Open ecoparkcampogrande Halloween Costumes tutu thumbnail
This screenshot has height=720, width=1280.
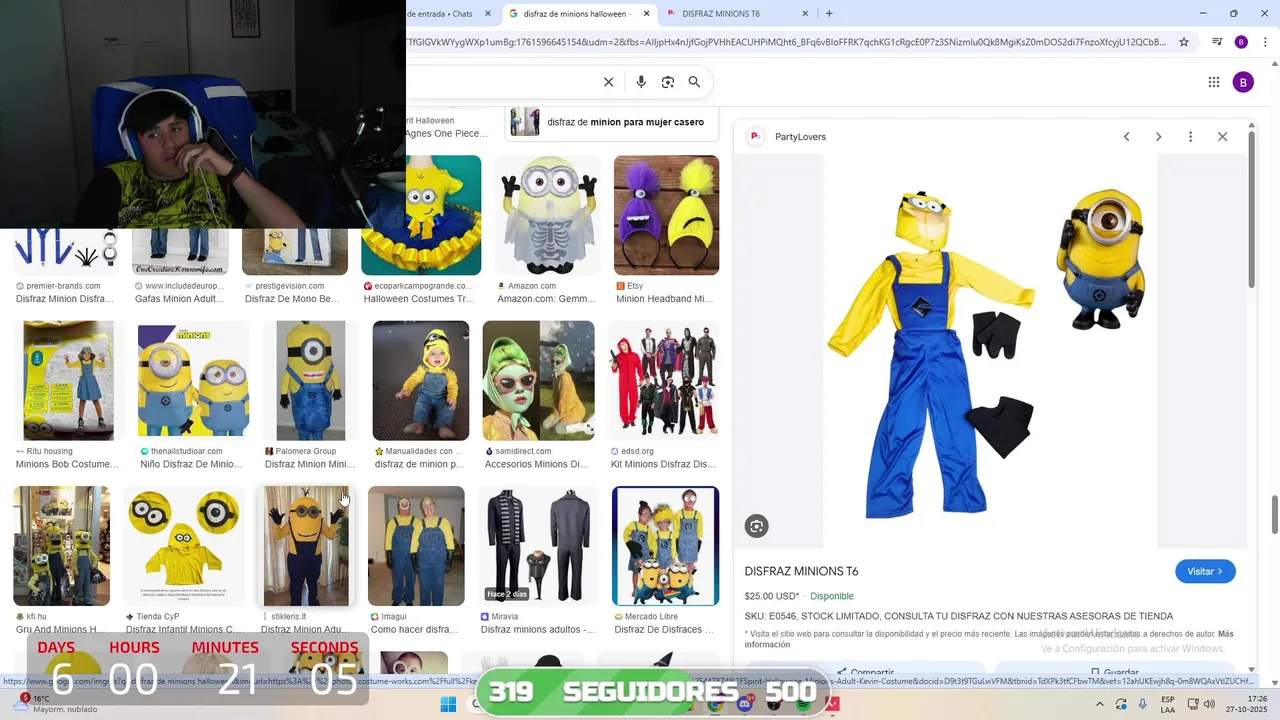421,215
